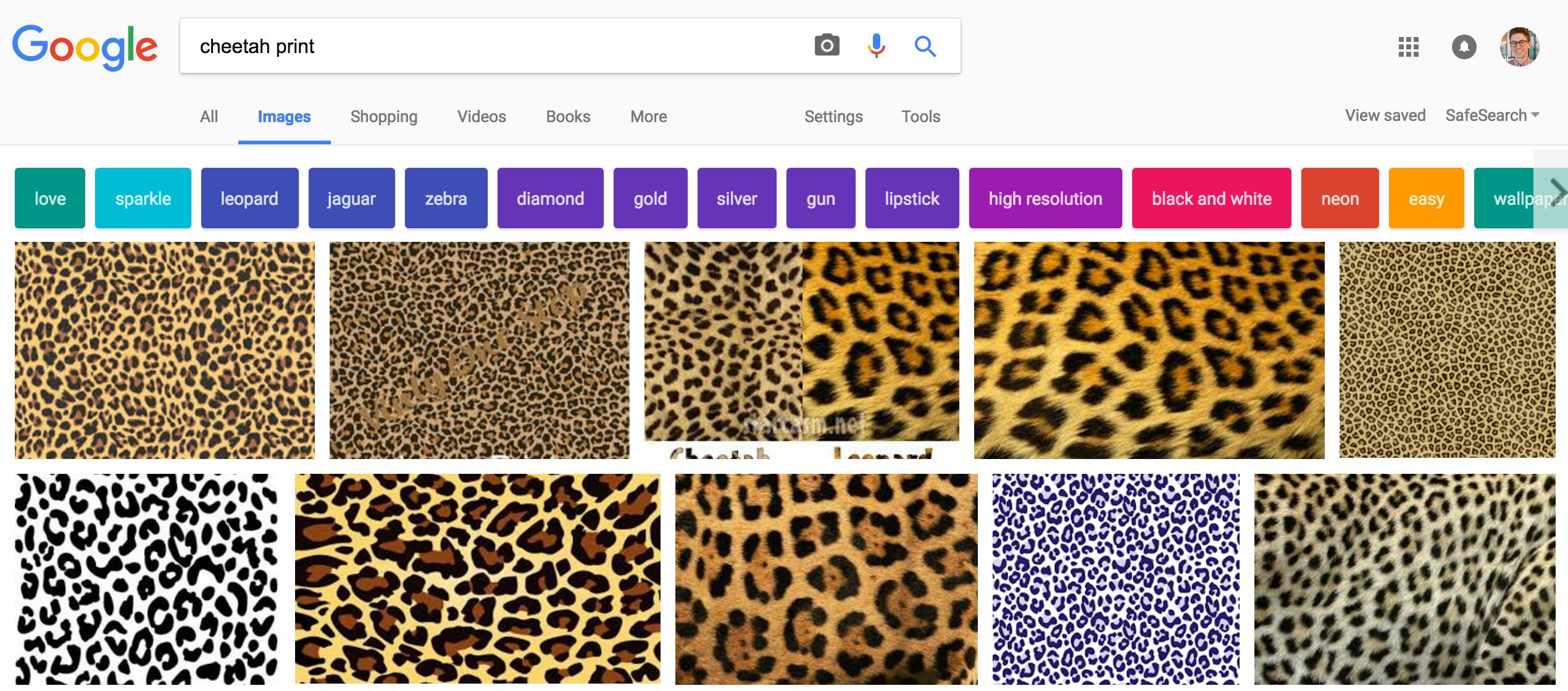
Task: Select the leopard filter chip
Action: [x=249, y=199]
